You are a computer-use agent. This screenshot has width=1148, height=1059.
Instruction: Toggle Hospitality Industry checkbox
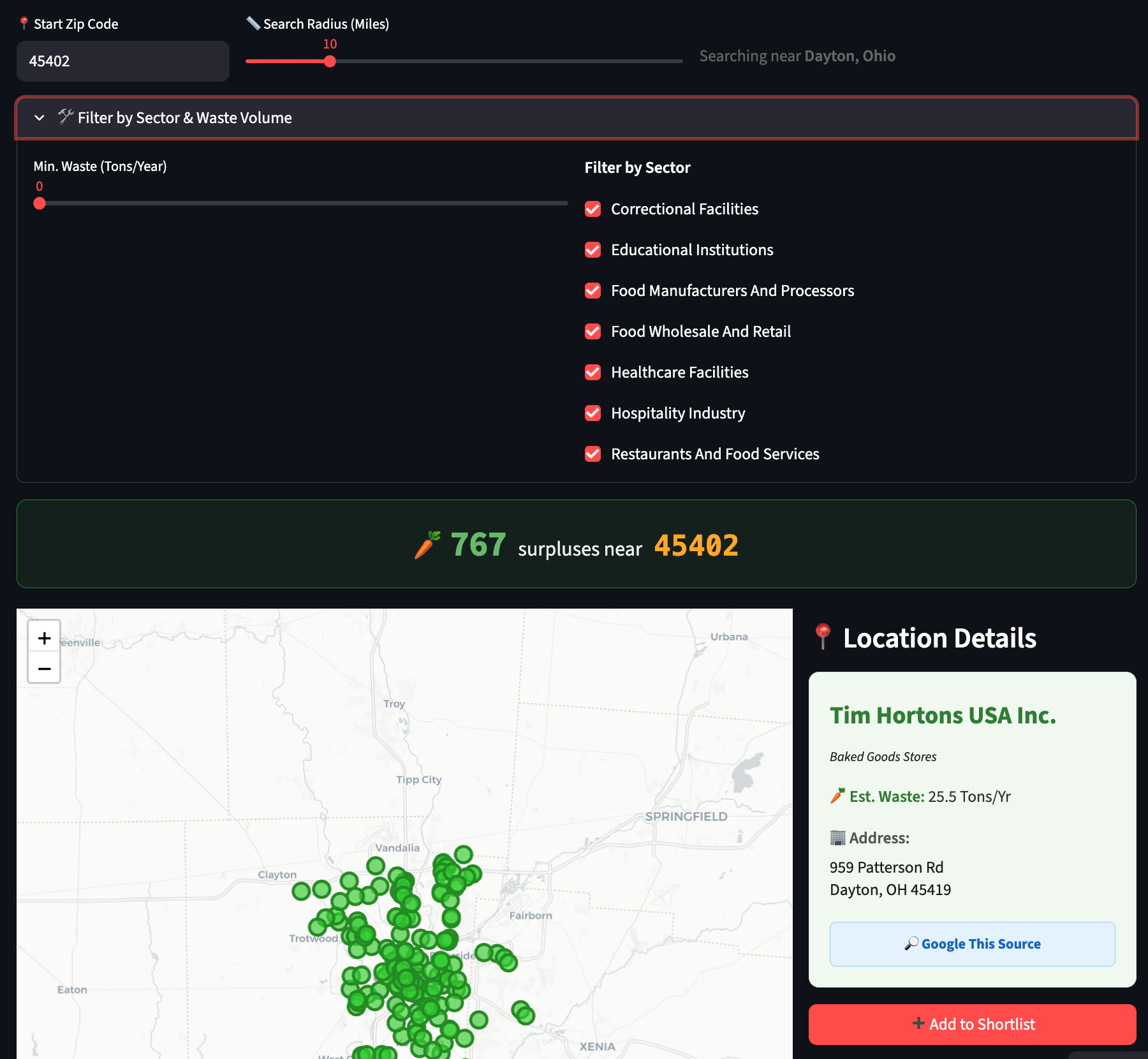click(593, 413)
